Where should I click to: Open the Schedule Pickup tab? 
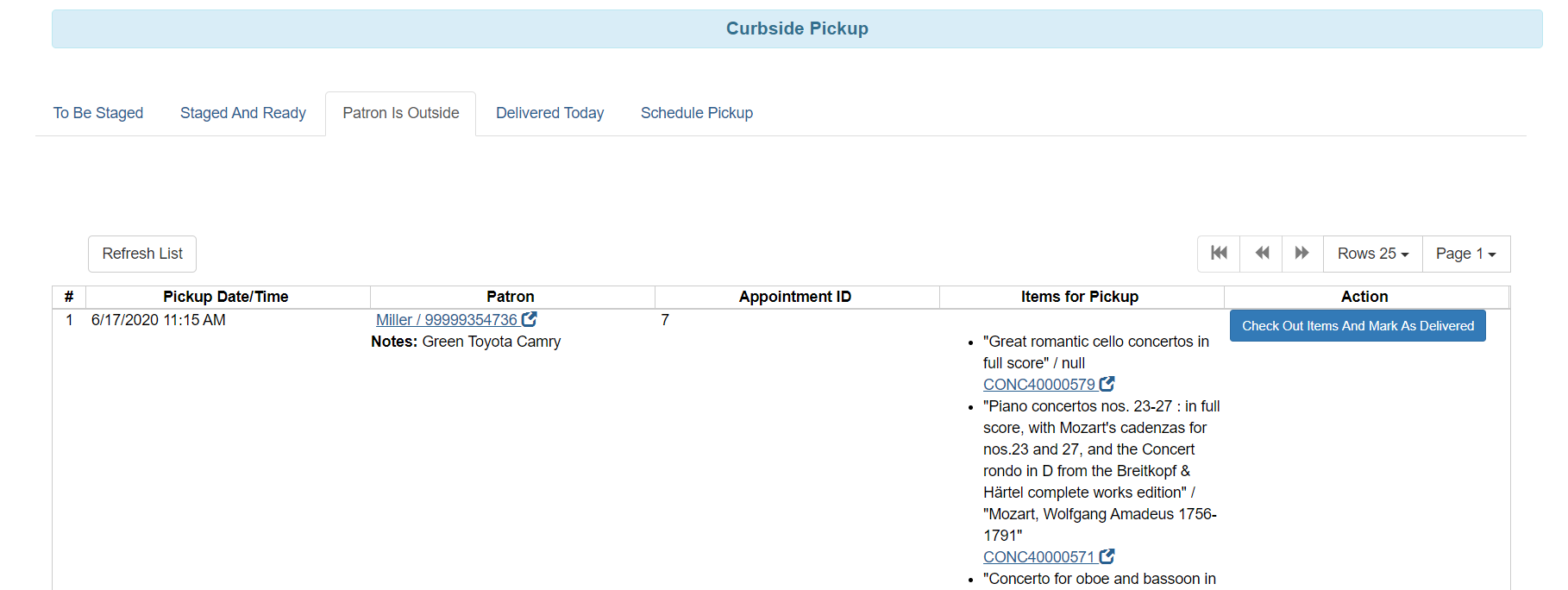point(697,113)
